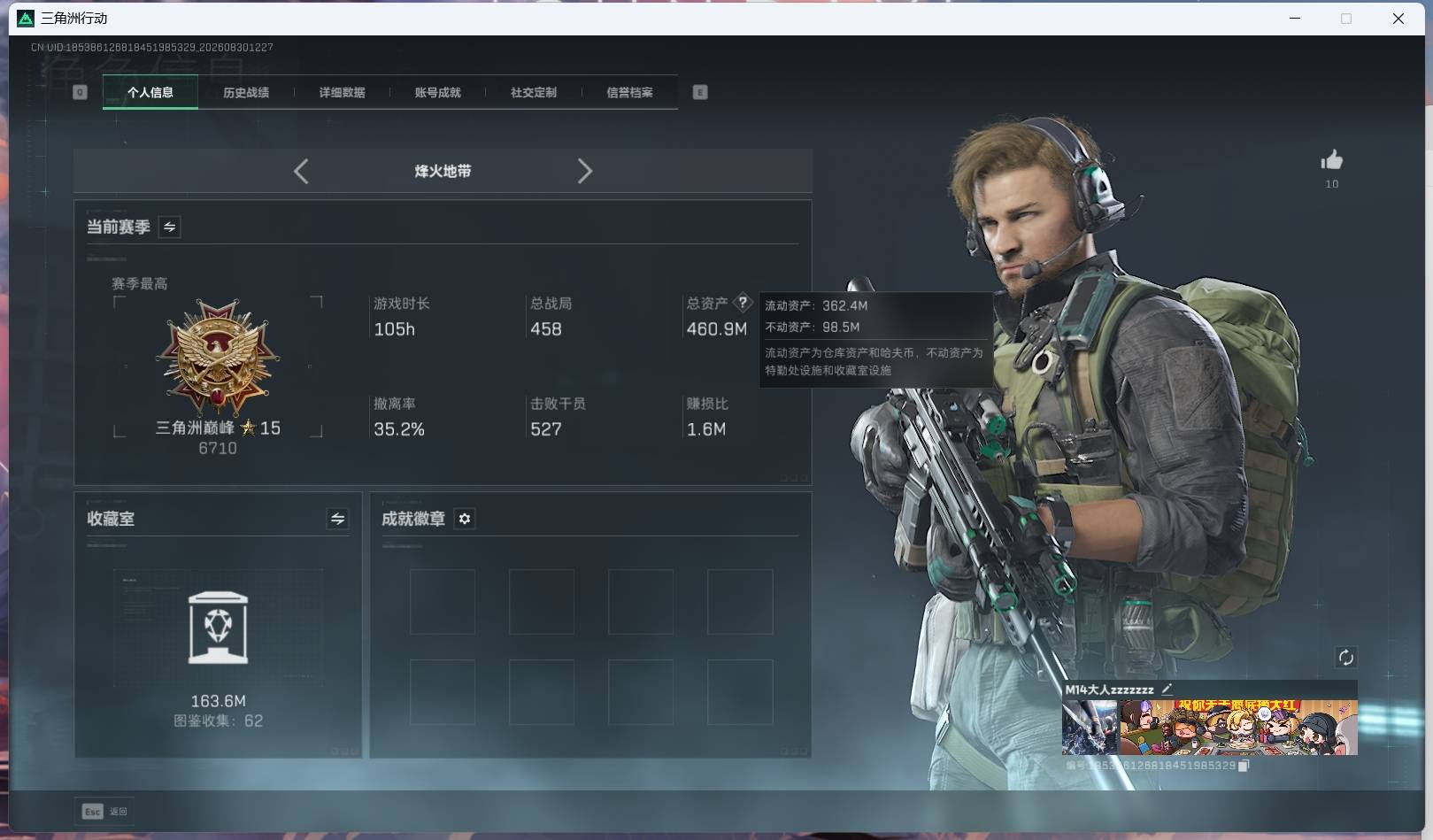The width and height of the screenshot is (1433, 840).
Task: Click the 163.6M collection room value
Action: pos(219,701)
